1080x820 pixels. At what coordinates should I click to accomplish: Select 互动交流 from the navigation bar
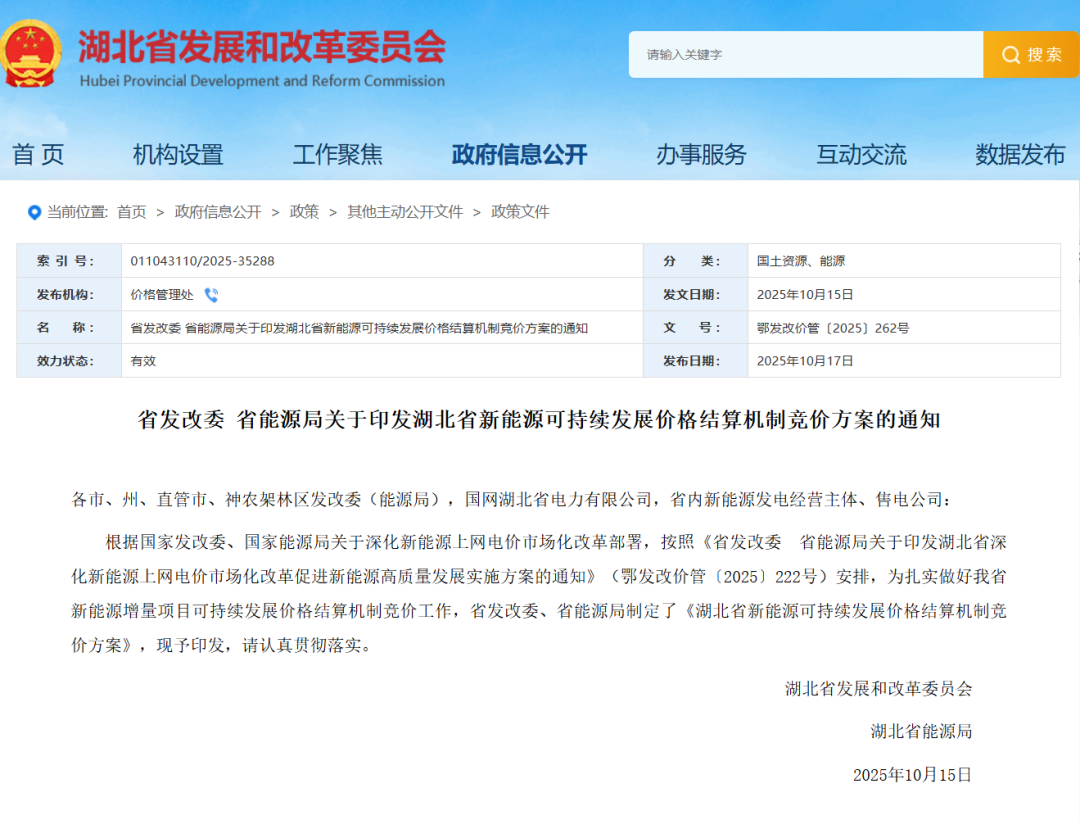tap(861, 154)
